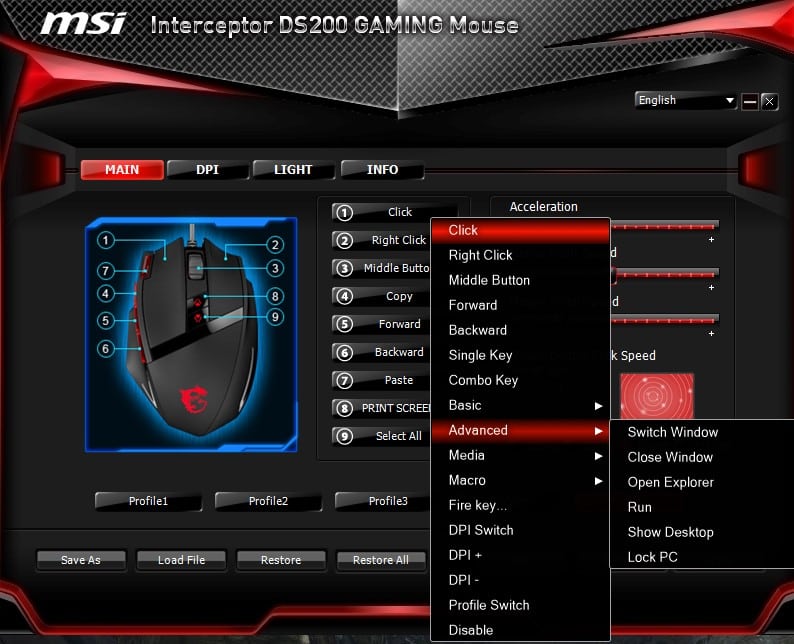Viewport: 794px width, 644px height.
Task: Choose Open Explorer from Advanced submenu
Action: click(702, 482)
